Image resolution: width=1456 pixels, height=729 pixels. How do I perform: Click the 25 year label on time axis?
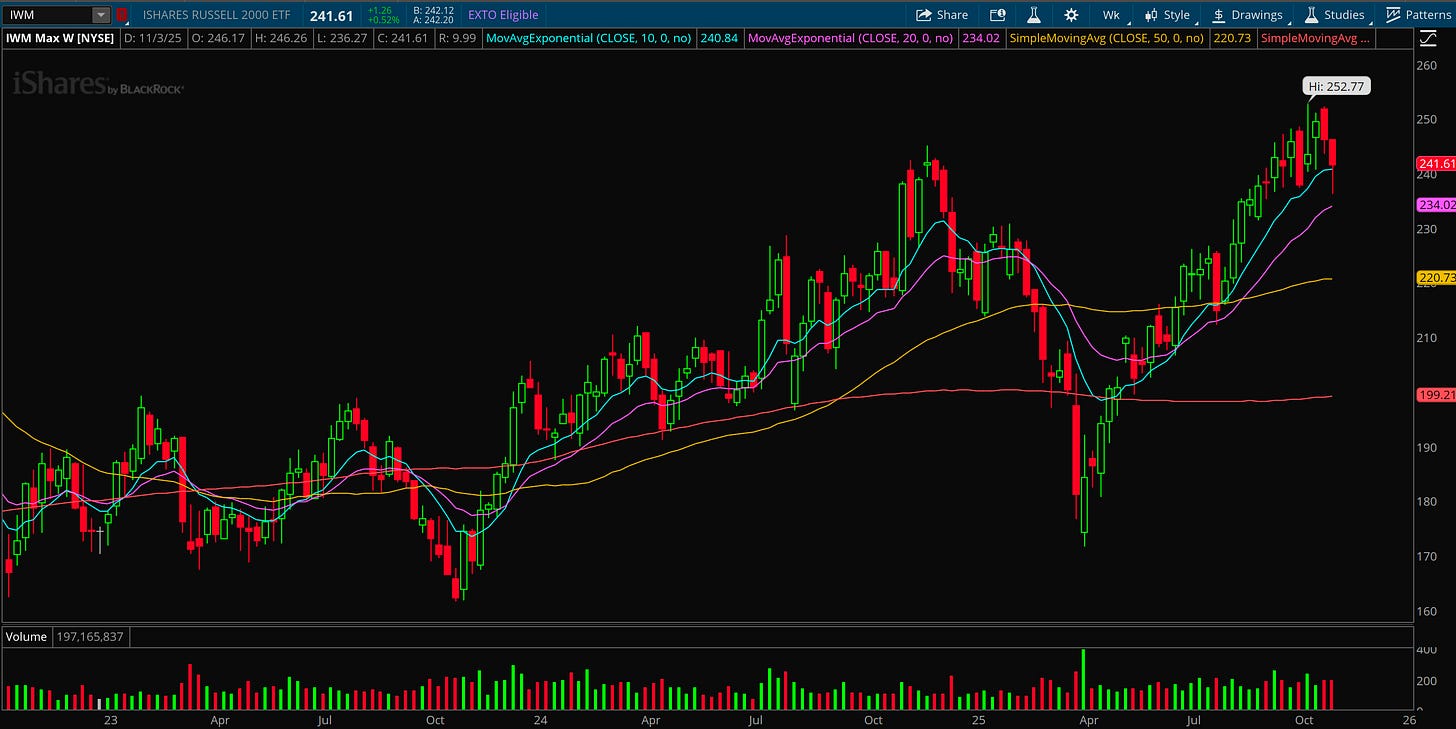(x=978, y=719)
